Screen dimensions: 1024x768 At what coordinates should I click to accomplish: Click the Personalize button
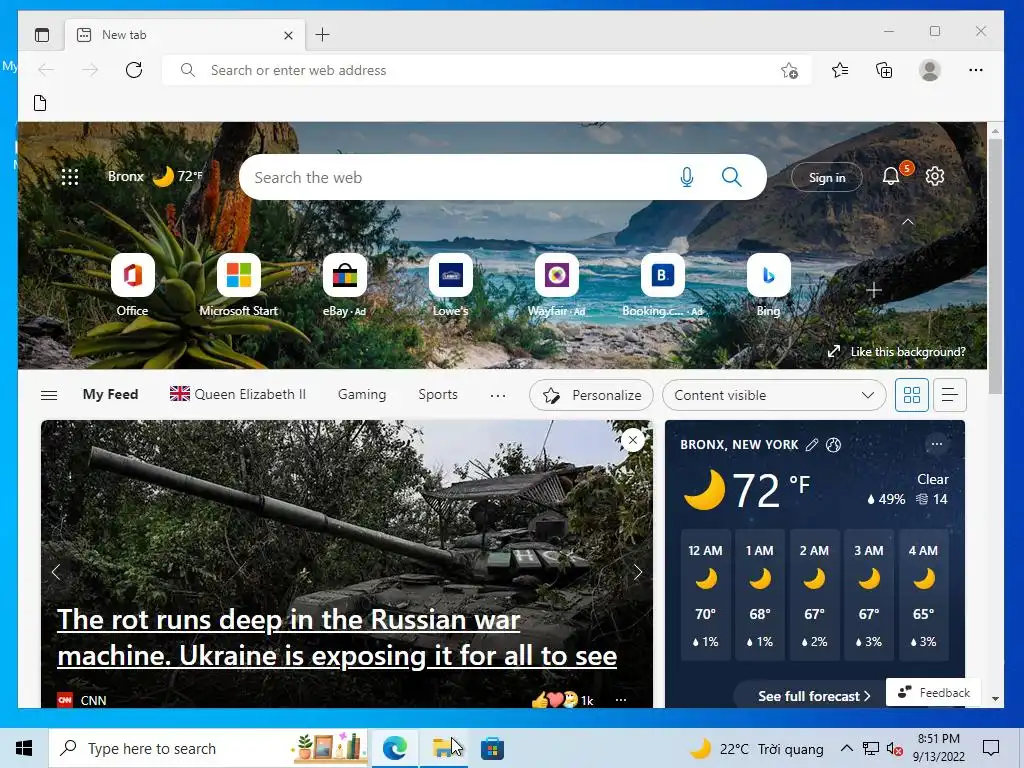click(x=591, y=395)
